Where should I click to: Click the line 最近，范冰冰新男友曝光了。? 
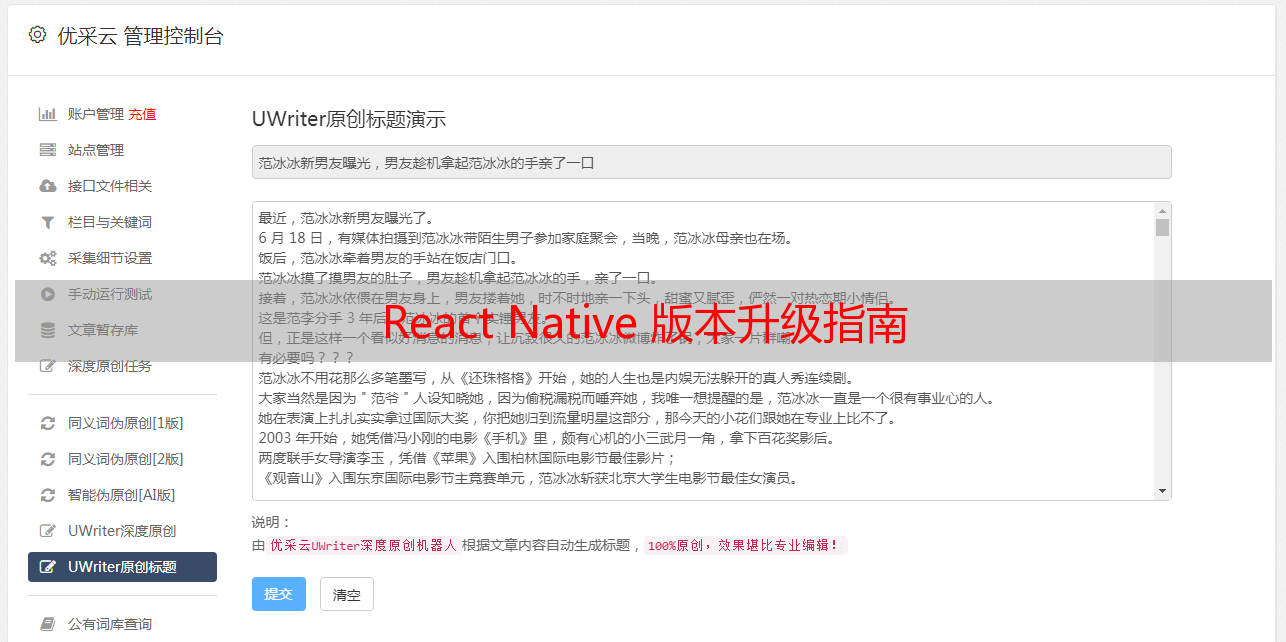[349, 218]
